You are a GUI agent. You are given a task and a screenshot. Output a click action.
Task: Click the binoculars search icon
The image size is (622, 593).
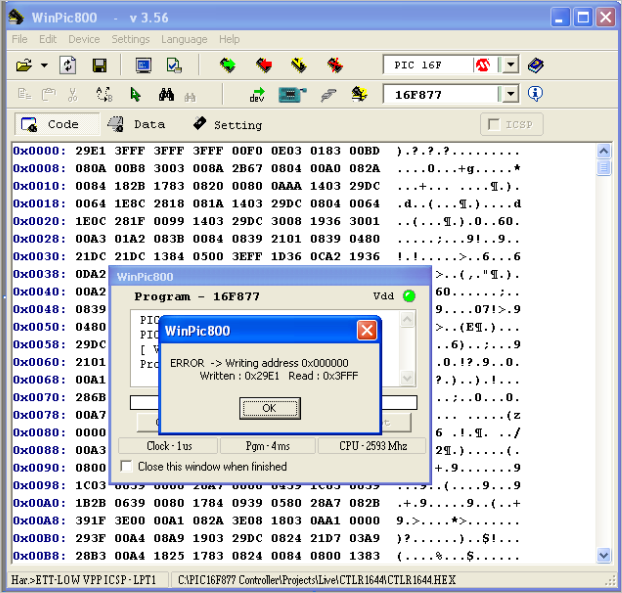[x=166, y=95]
